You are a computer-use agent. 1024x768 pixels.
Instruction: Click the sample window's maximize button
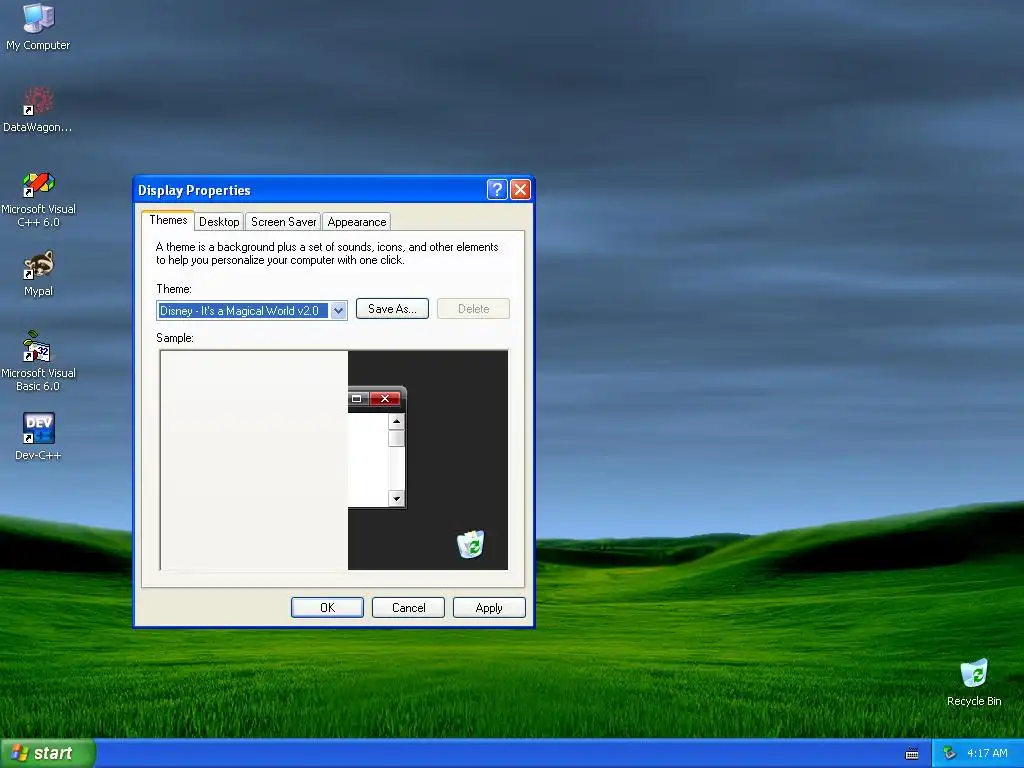tap(357, 398)
